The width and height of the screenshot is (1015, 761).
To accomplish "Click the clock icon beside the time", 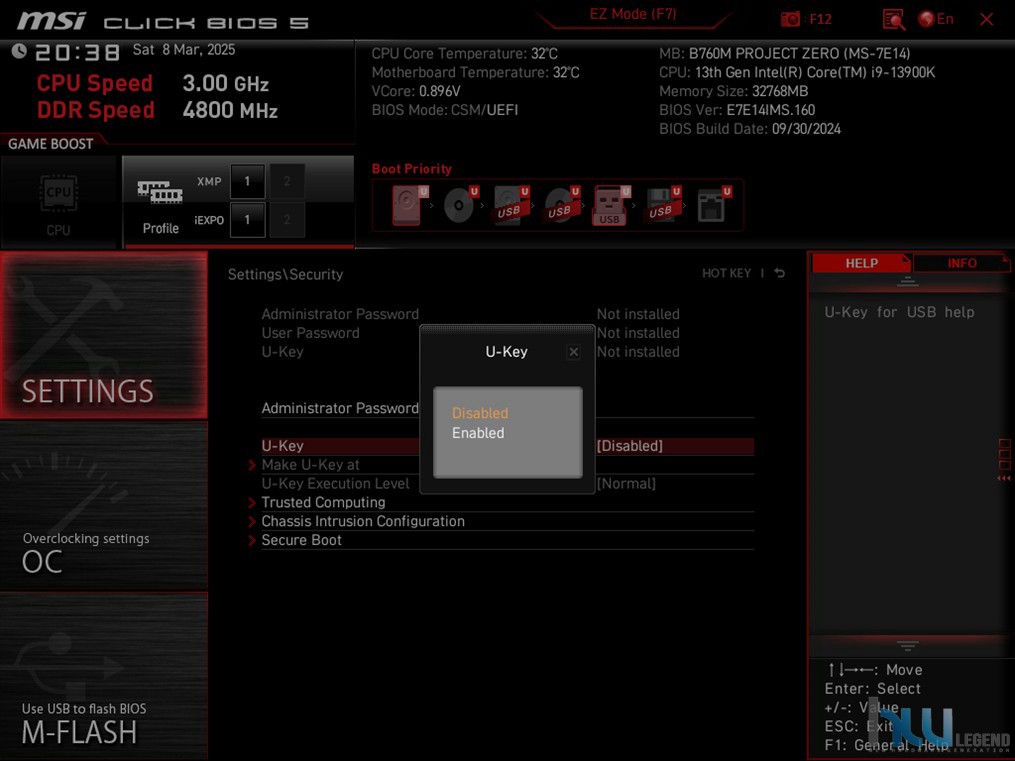I will 19,50.
